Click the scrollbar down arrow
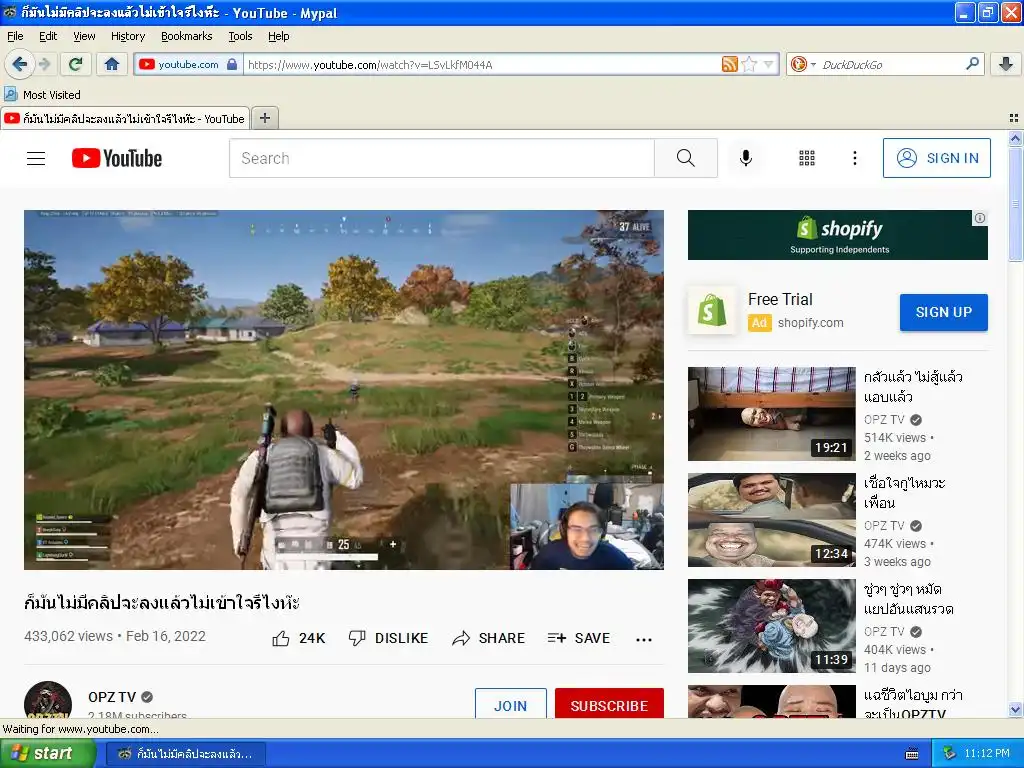1024x768 pixels. click(x=1015, y=709)
